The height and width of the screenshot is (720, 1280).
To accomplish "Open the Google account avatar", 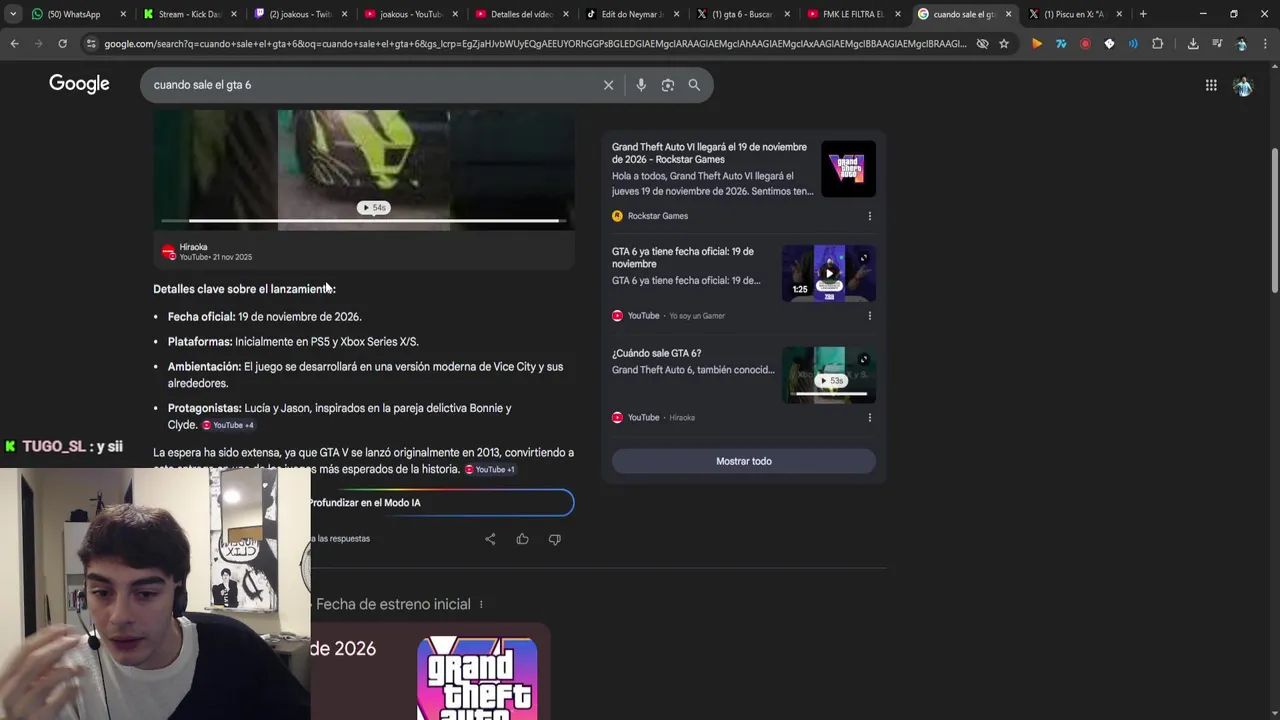I will pyautogui.click(x=1243, y=87).
